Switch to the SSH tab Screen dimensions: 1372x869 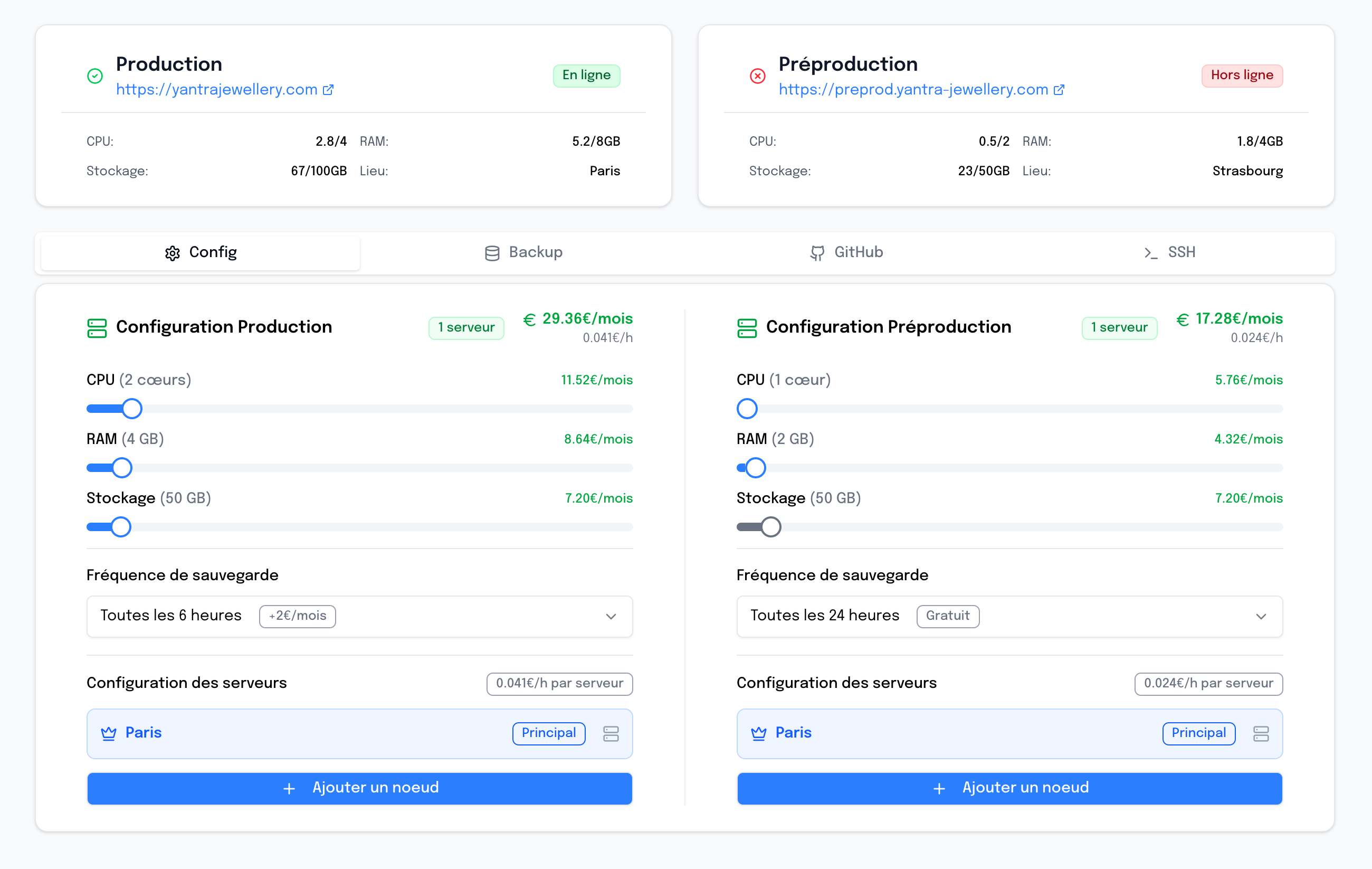pyautogui.click(x=1170, y=252)
